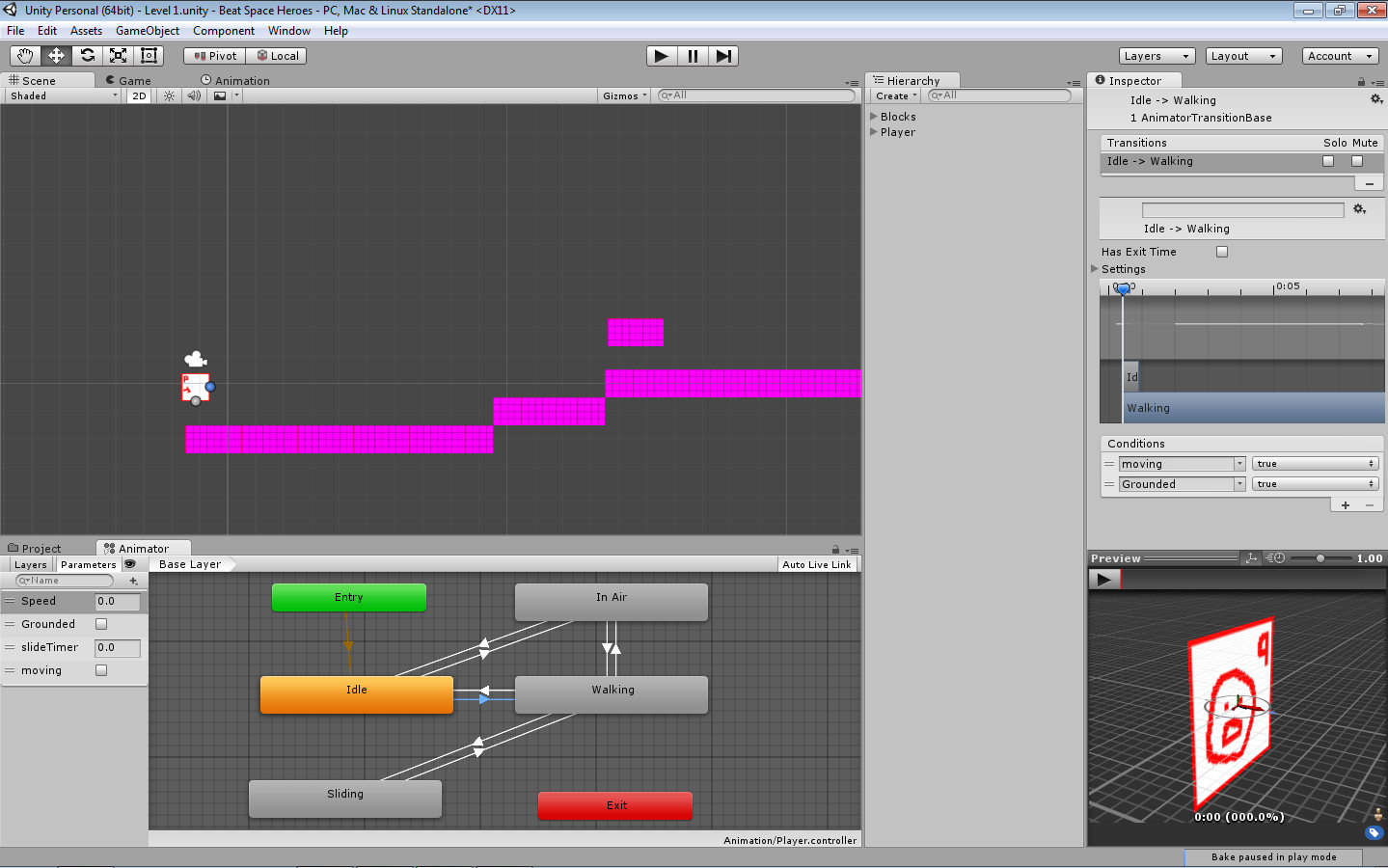Toggle 2D mode in the Scene view

click(x=138, y=95)
